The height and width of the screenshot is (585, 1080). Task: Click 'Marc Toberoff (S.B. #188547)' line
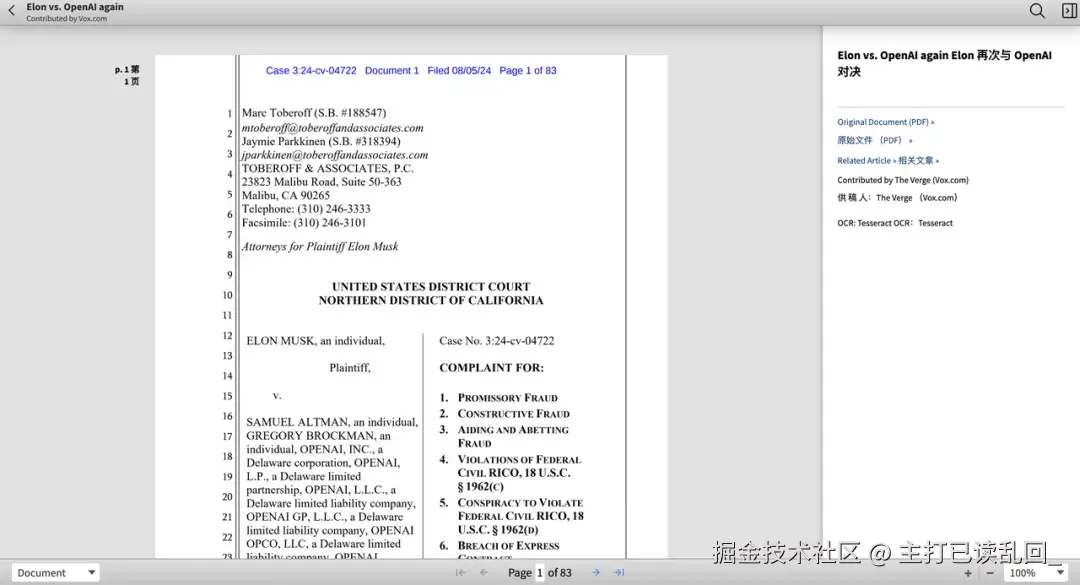313,113
